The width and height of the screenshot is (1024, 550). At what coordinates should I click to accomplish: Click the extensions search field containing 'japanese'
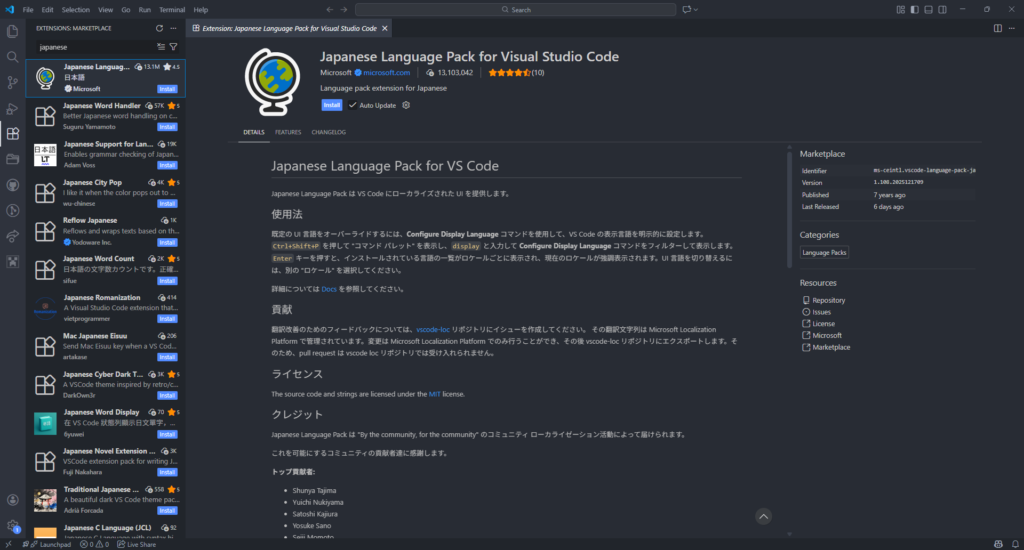pyautogui.click(x=95, y=47)
